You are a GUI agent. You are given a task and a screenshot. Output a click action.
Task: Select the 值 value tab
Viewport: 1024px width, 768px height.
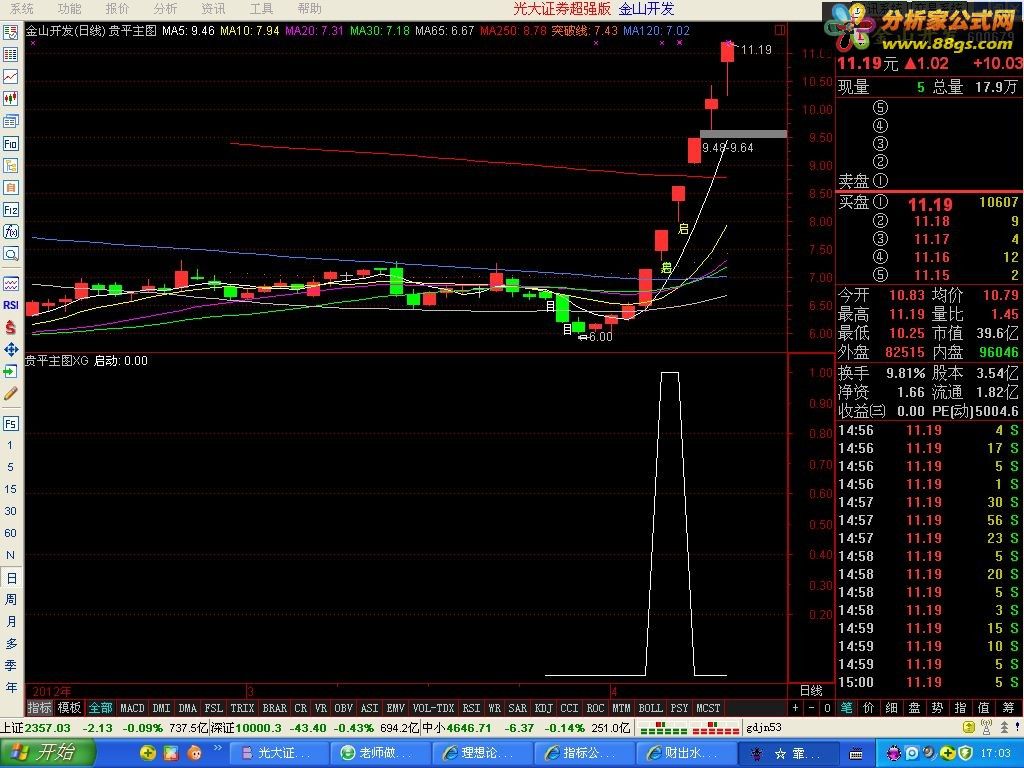pyautogui.click(x=984, y=708)
